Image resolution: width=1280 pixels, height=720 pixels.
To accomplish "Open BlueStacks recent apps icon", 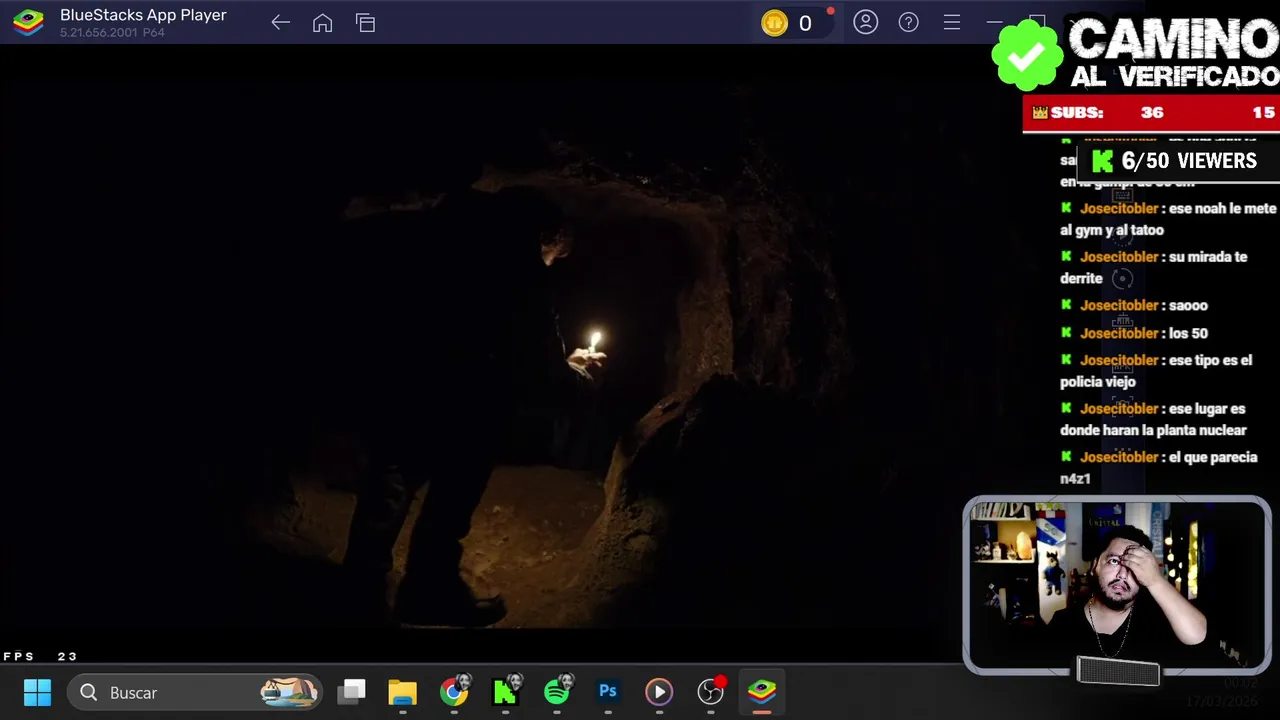I will point(365,23).
